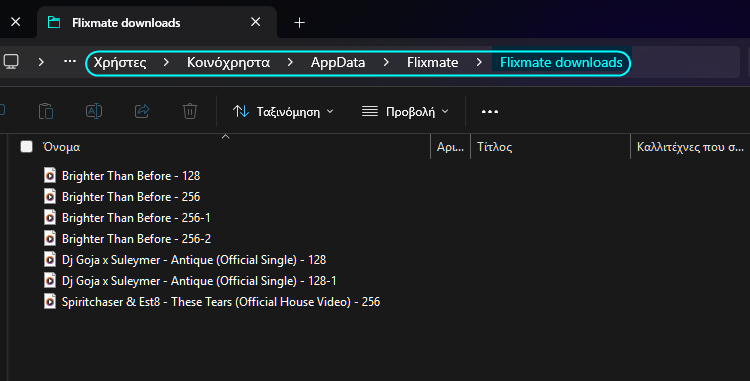Viewport: 750px width, 381px height.
Task: Click the Paste clipboard icon in toolbar
Action: 46,111
